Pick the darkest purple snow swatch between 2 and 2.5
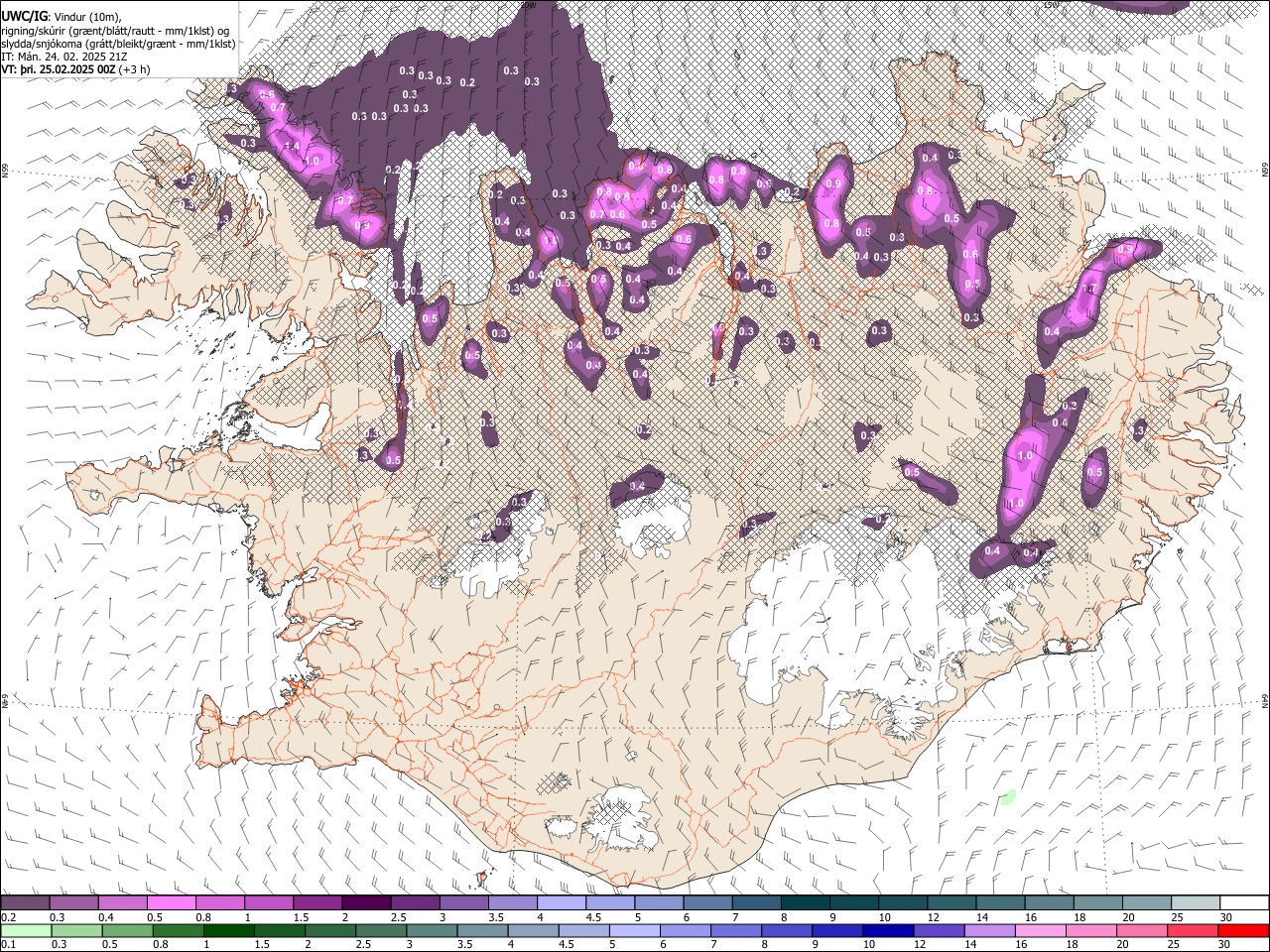This screenshot has height=952, width=1270. [x=366, y=902]
